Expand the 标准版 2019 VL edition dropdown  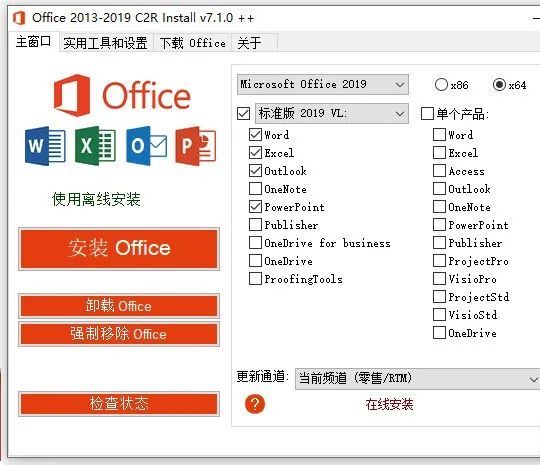tap(332, 113)
